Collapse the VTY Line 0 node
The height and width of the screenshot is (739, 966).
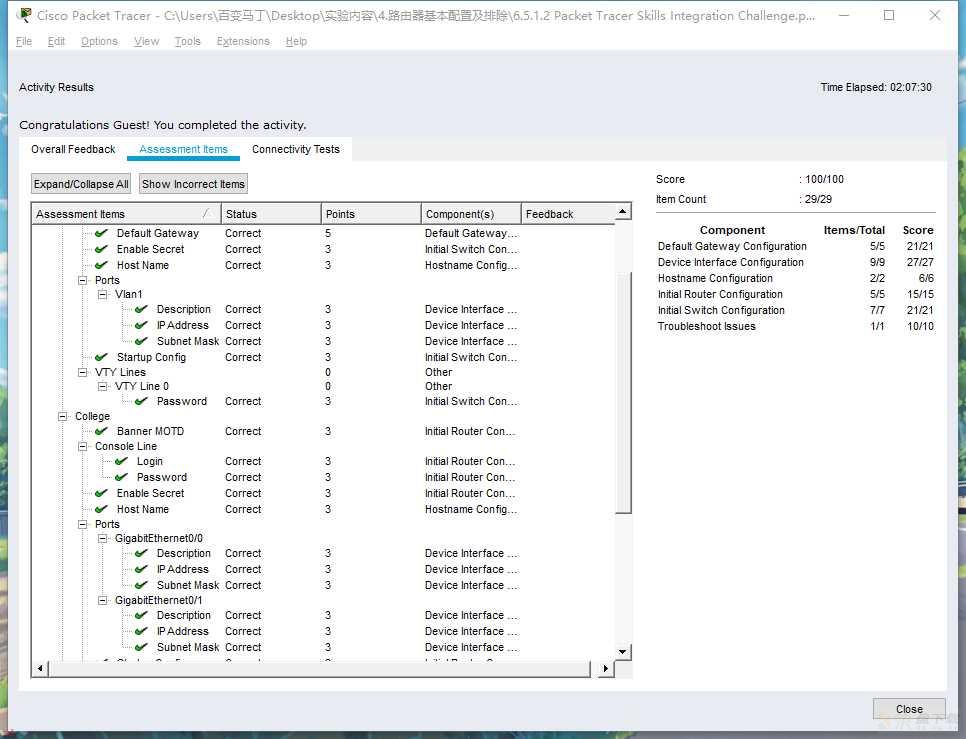pyautogui.click(x=102, y=386)
